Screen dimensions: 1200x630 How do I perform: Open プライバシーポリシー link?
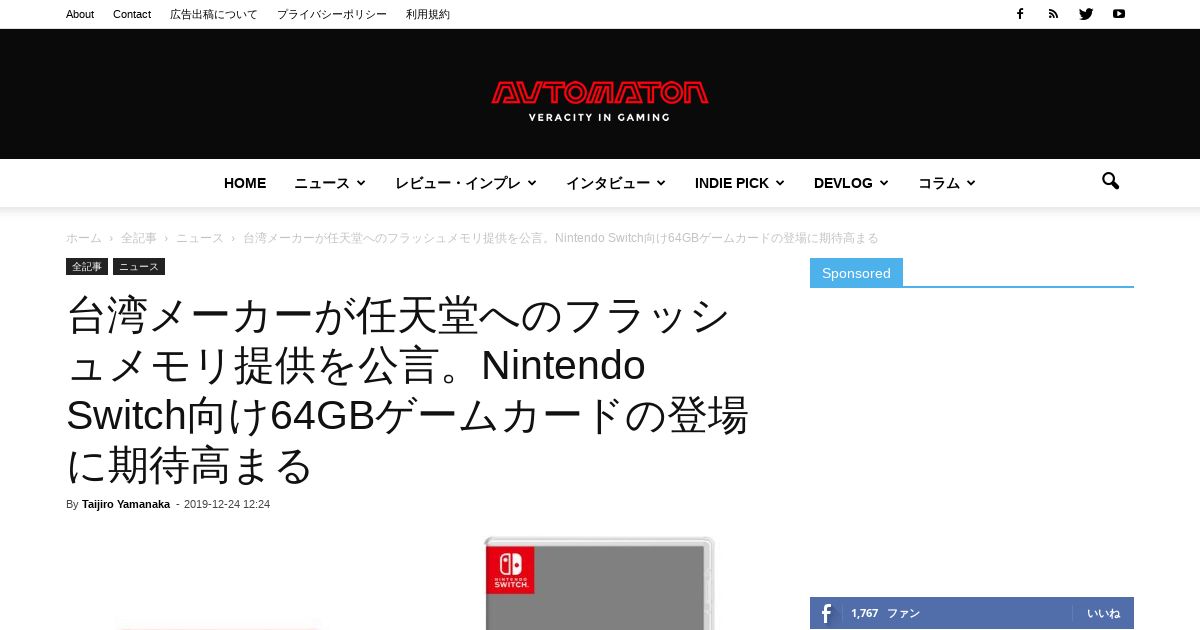[x=332, y=14]
